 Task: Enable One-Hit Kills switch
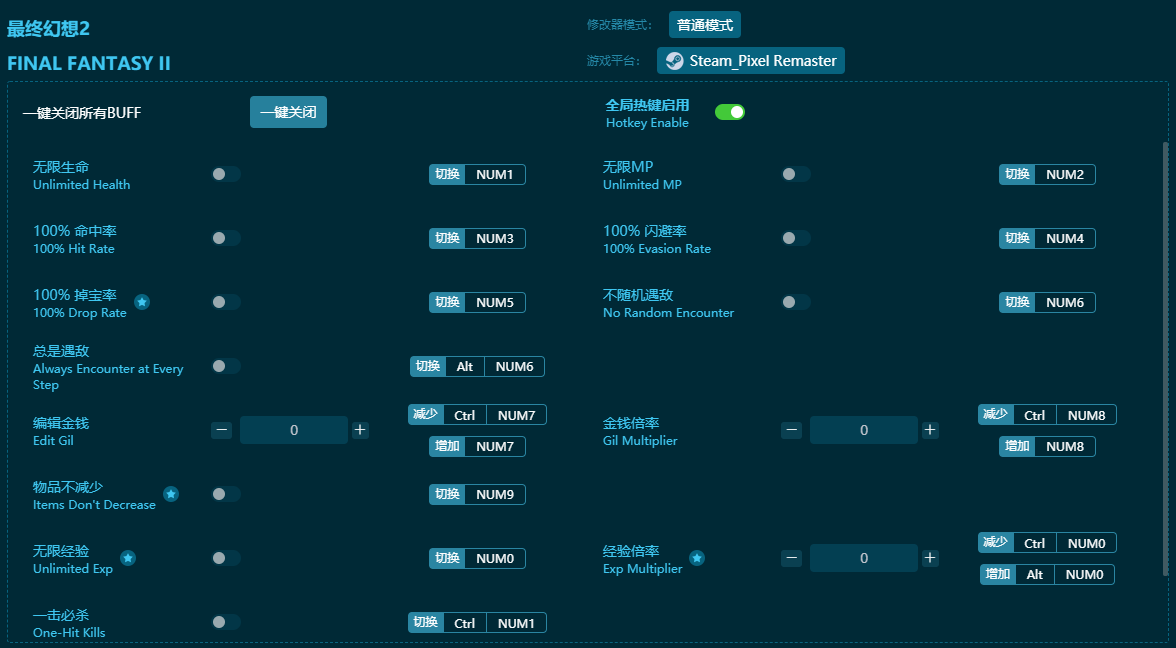coord(226,622)
